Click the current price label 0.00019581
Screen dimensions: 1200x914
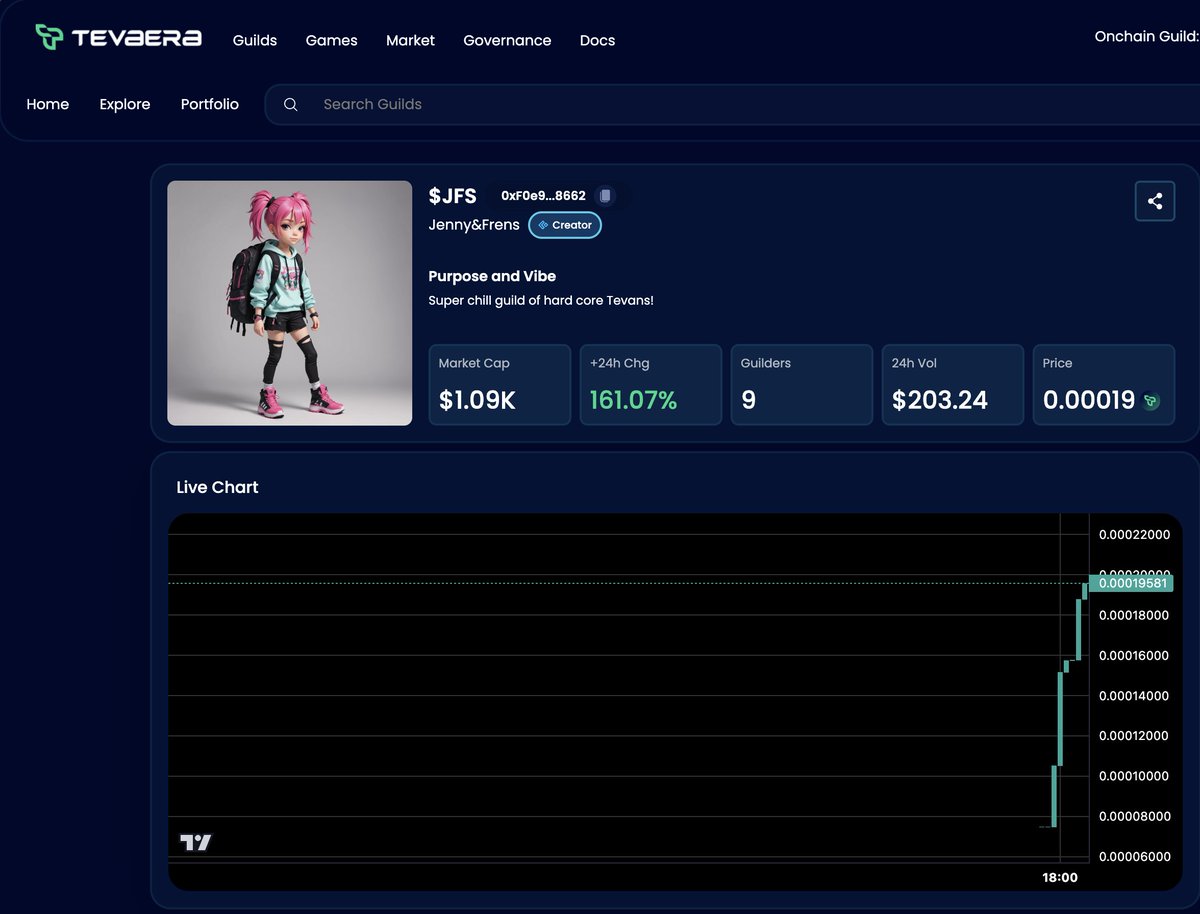[x=1134, y=583]
